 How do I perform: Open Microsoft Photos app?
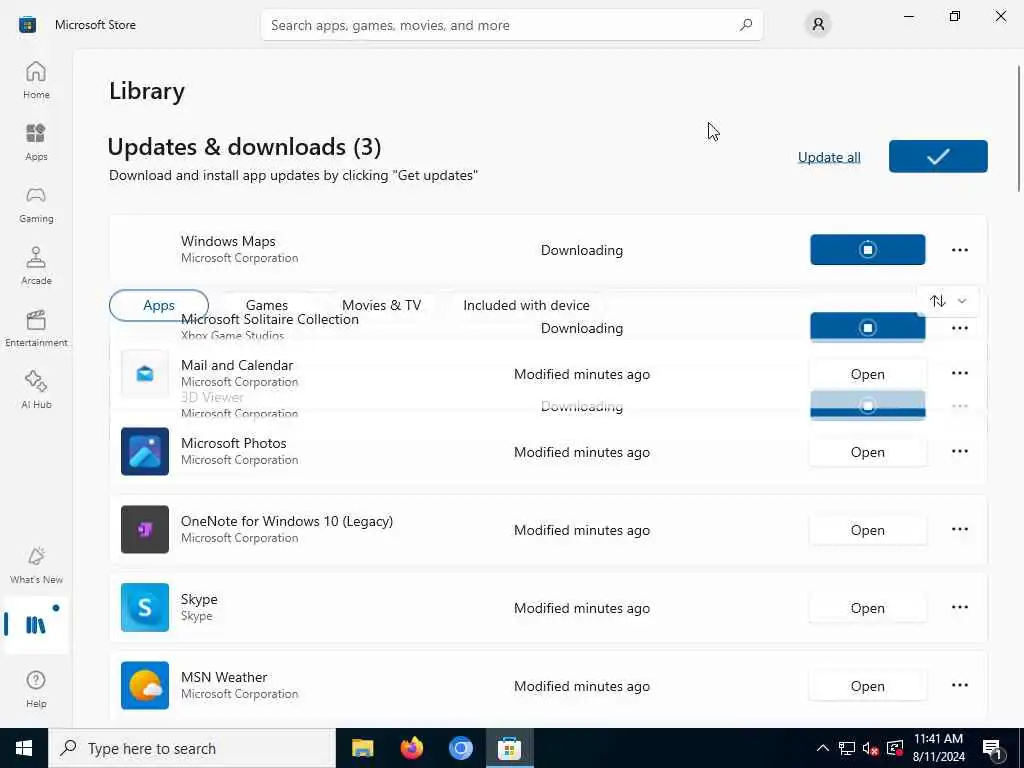click(867, 452)
